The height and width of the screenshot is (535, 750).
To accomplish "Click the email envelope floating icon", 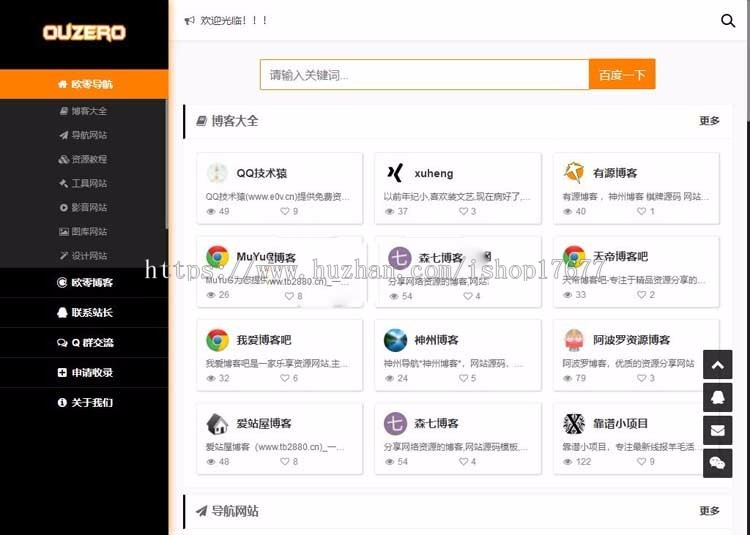I will pos(717,430).
